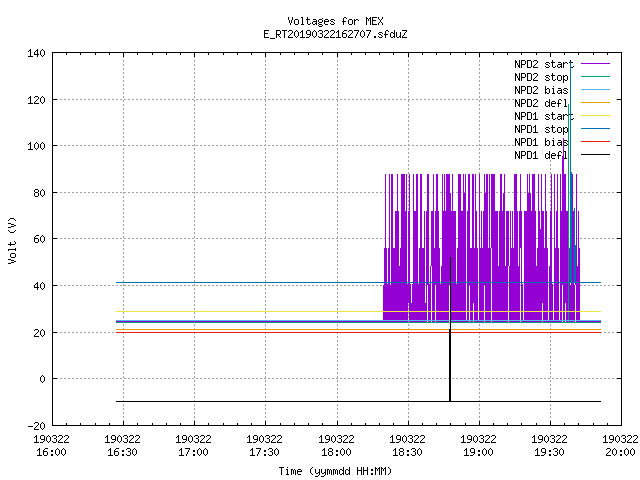
Task: Click the purple NPD2 start legend line
Action: [x=595, y=64]
